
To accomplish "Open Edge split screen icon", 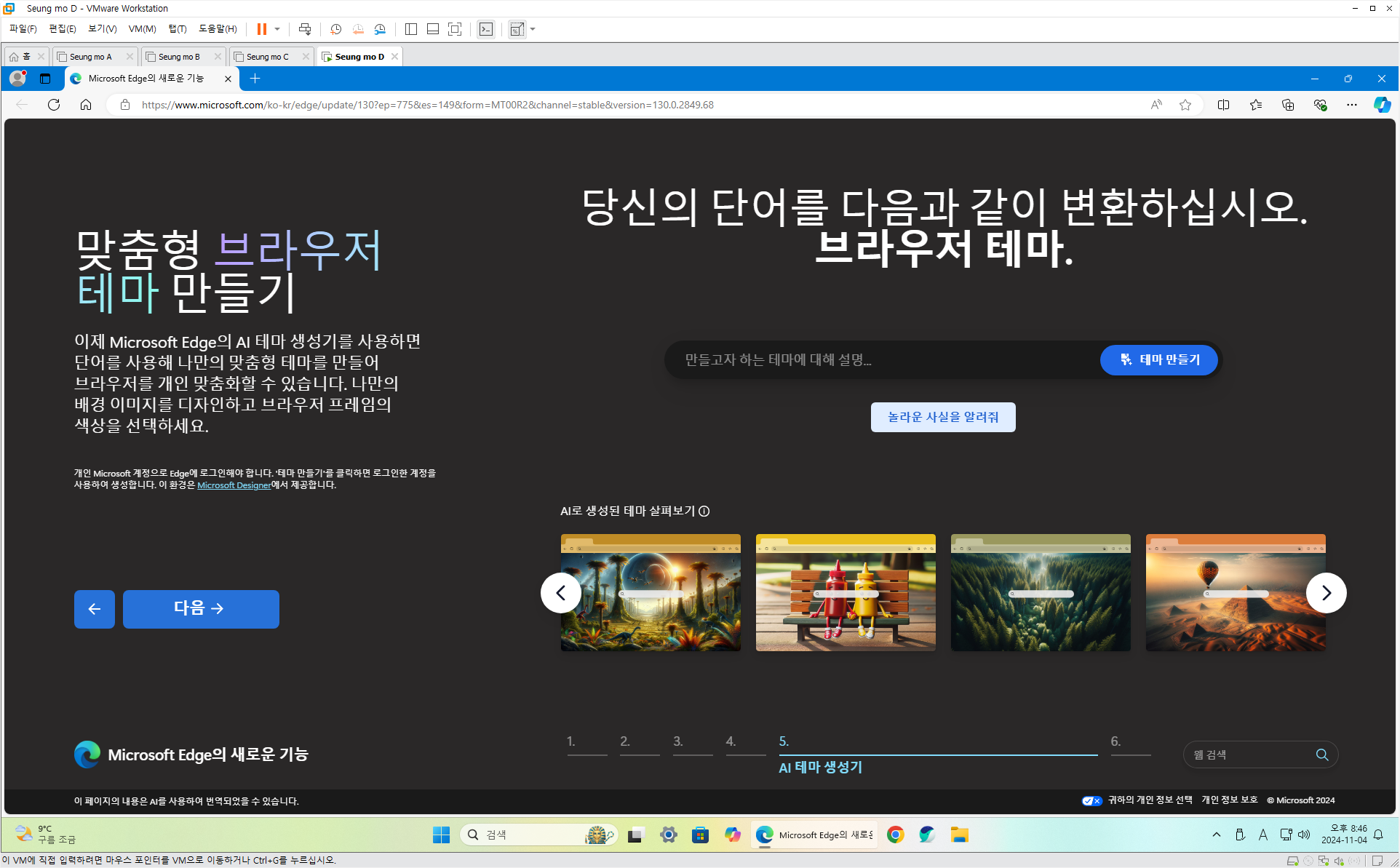I will 1223,105.
